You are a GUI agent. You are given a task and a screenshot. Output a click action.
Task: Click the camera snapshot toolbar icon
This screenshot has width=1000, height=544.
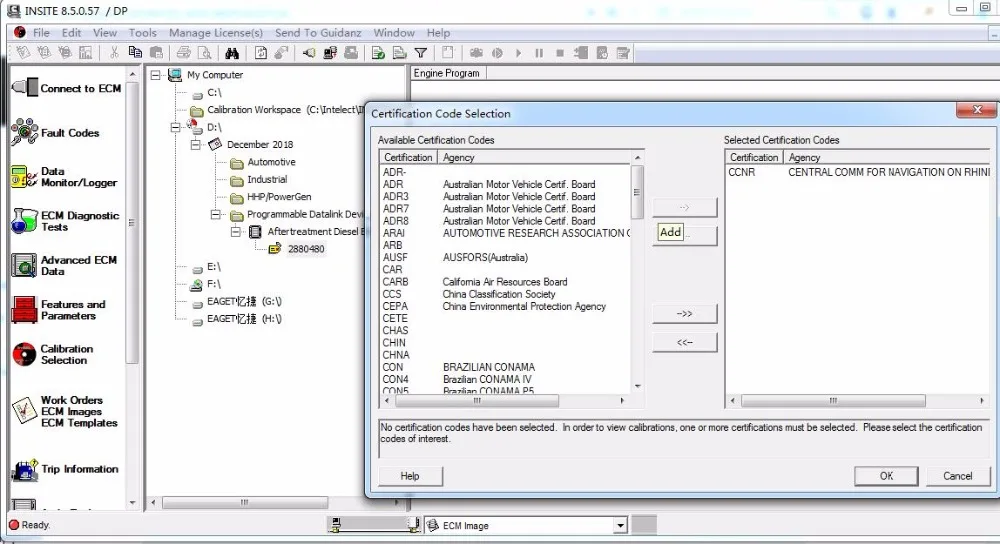tap(476, 53)
